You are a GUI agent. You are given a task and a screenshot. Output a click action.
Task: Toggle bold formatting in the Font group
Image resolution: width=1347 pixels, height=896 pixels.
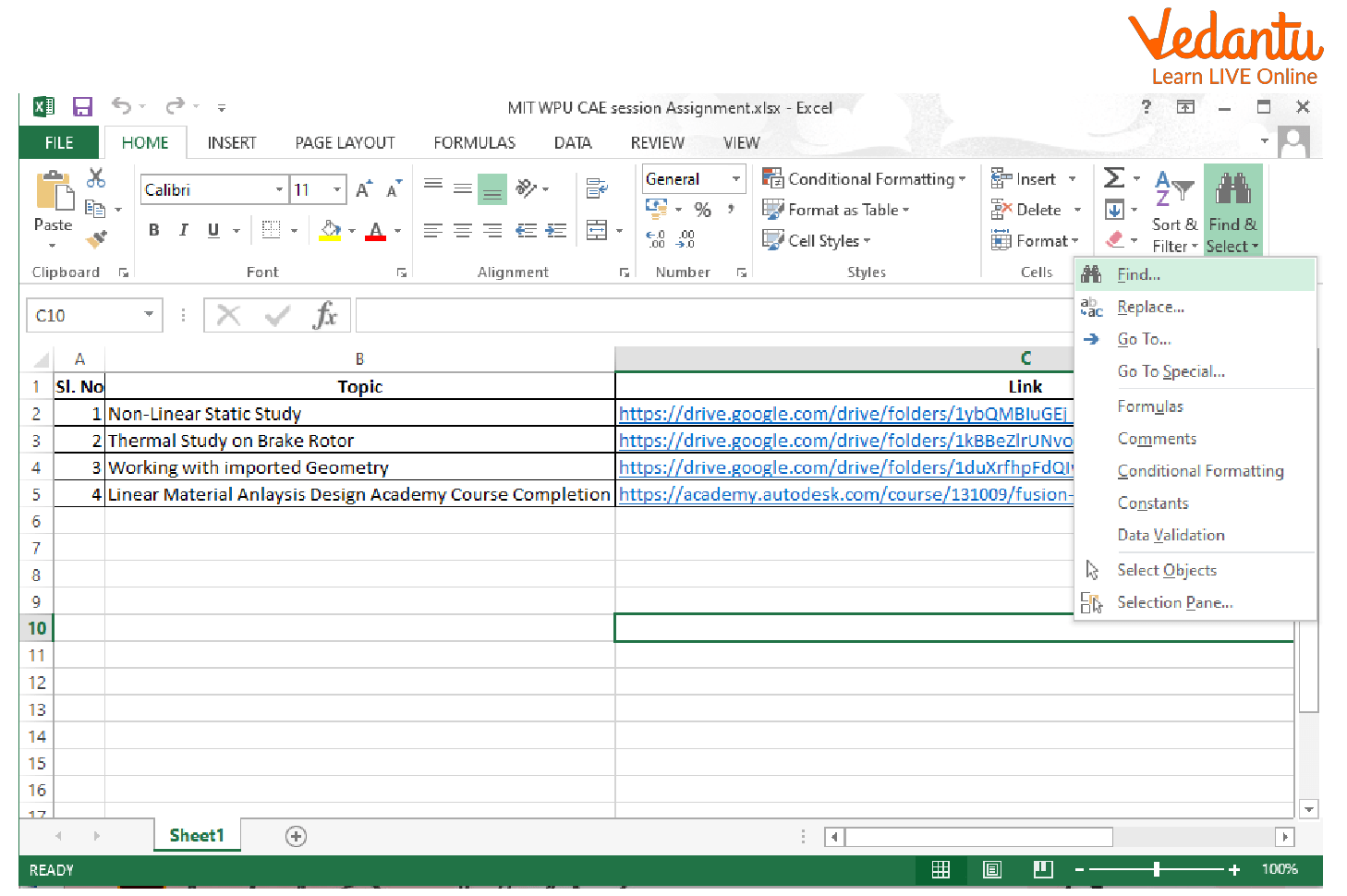[x=153, y=229]
